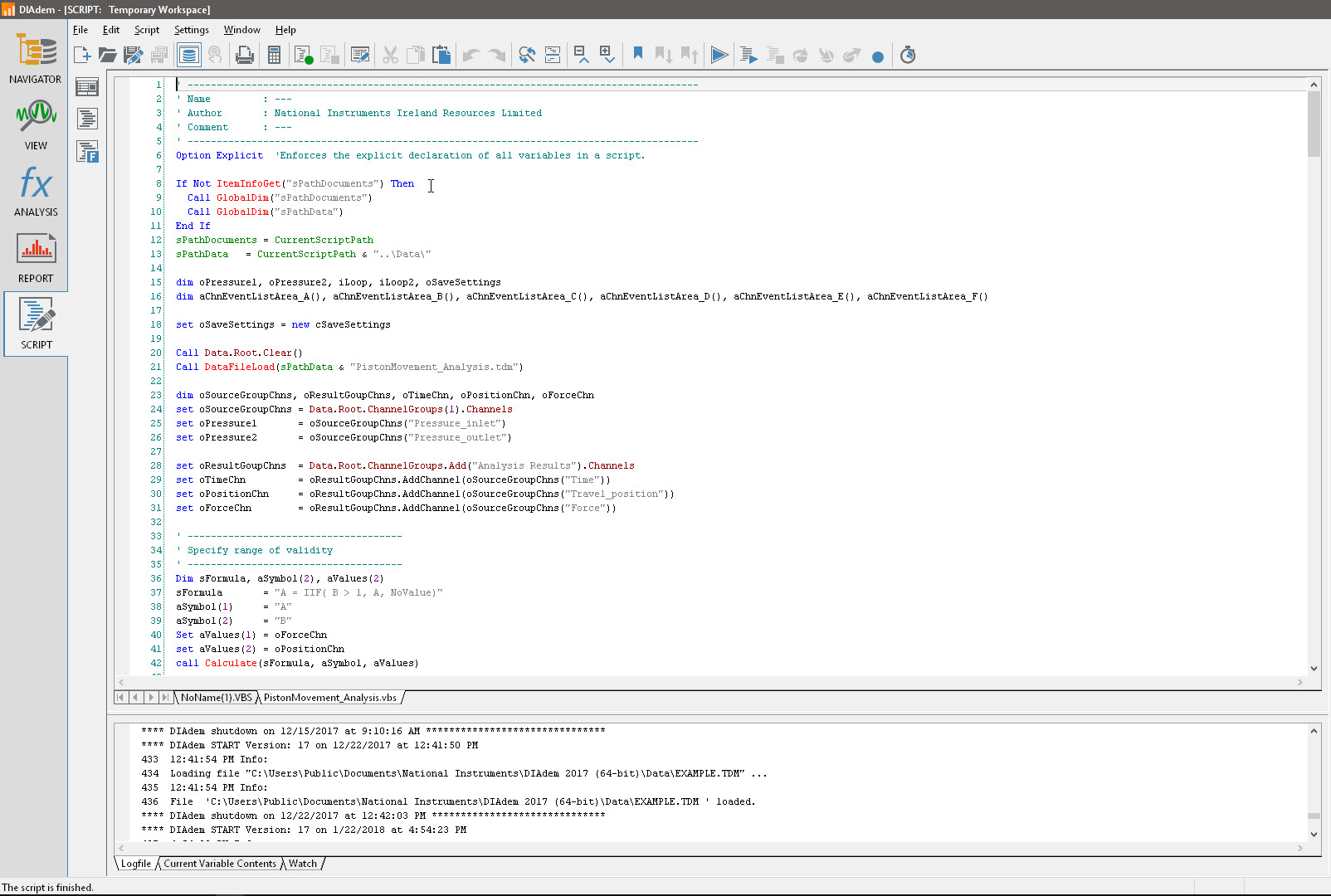Open the REPORT panel
The width and height of the screenshot is (1331, 896).
35,257
